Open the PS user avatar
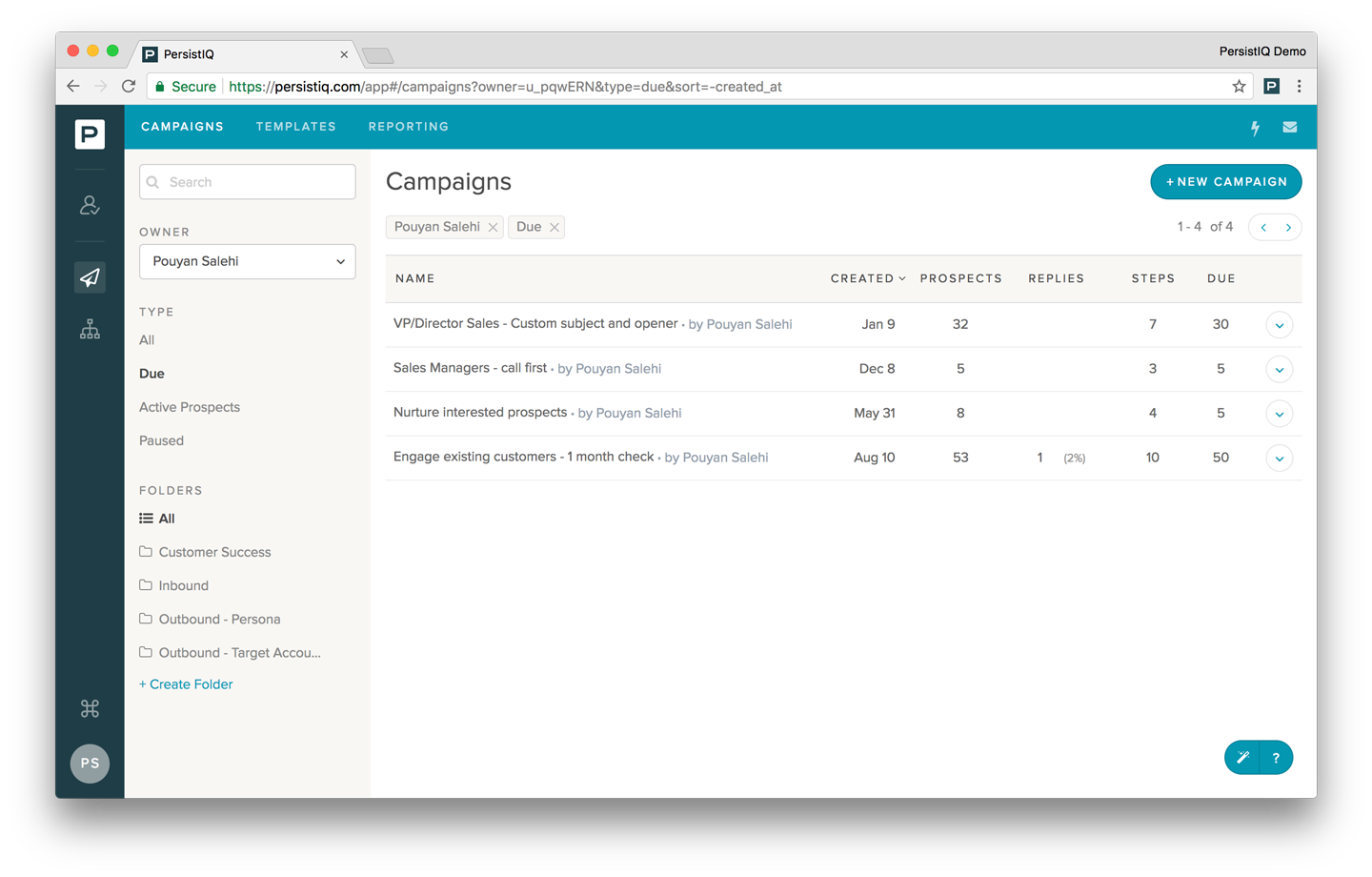Screen dimensions: 1372x877 [90, 763]
